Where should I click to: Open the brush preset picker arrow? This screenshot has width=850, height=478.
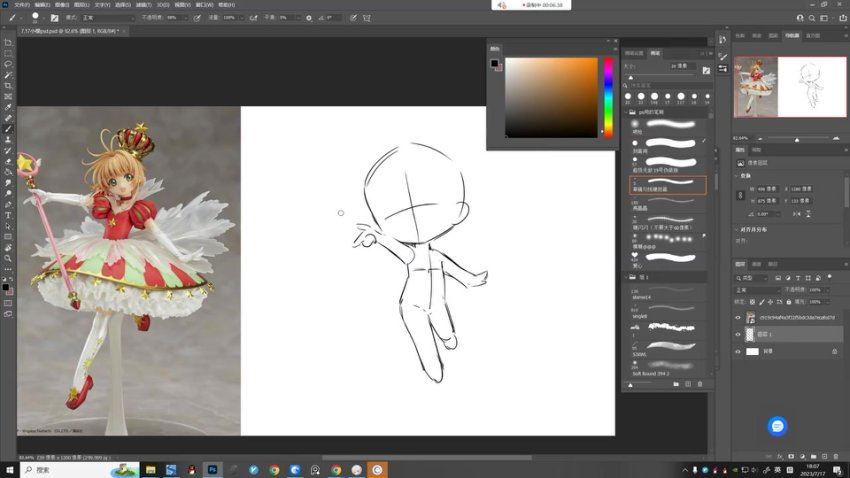(43, 18)
